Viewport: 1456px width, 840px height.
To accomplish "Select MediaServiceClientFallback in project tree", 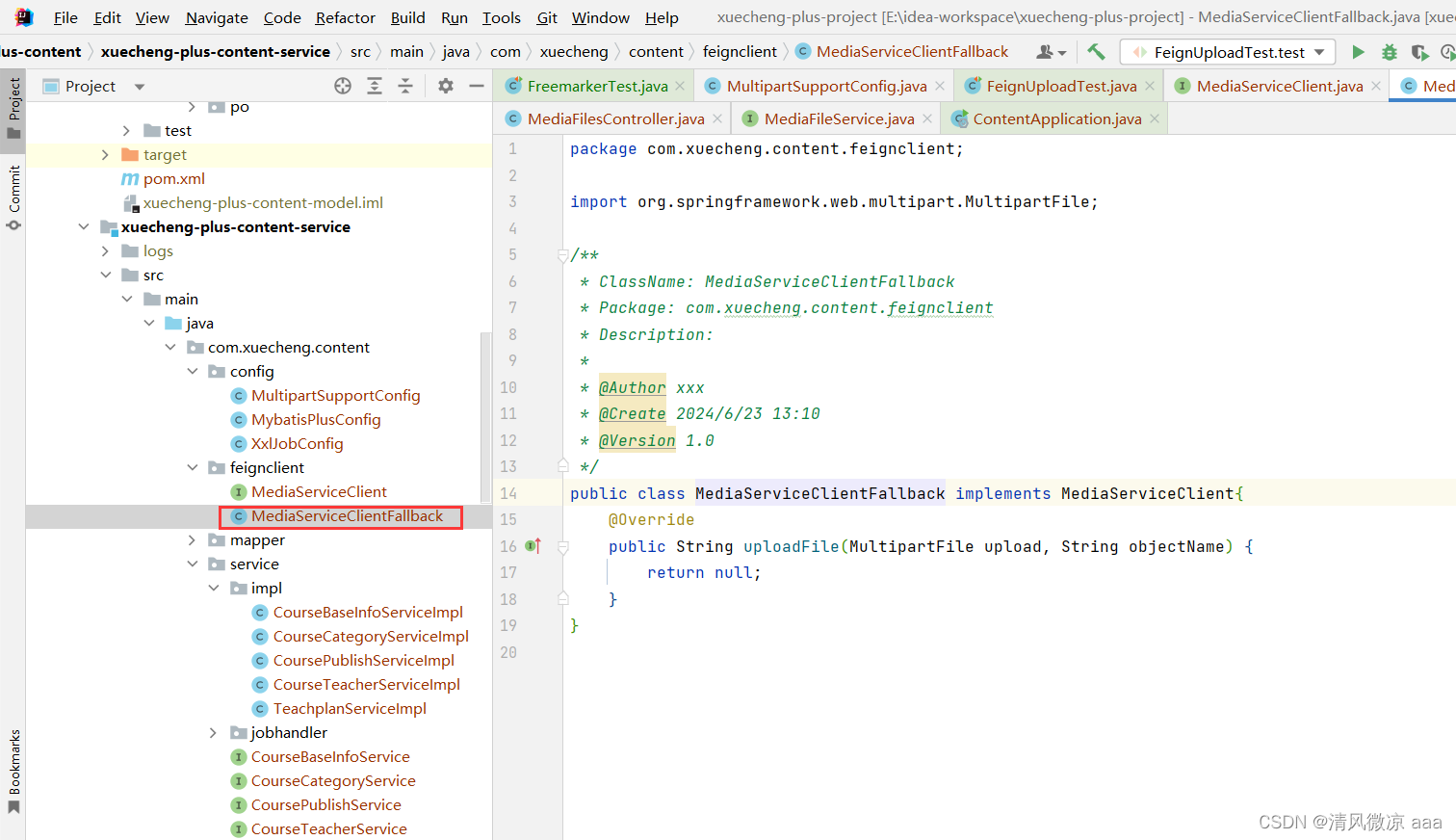I will (347, 515).
